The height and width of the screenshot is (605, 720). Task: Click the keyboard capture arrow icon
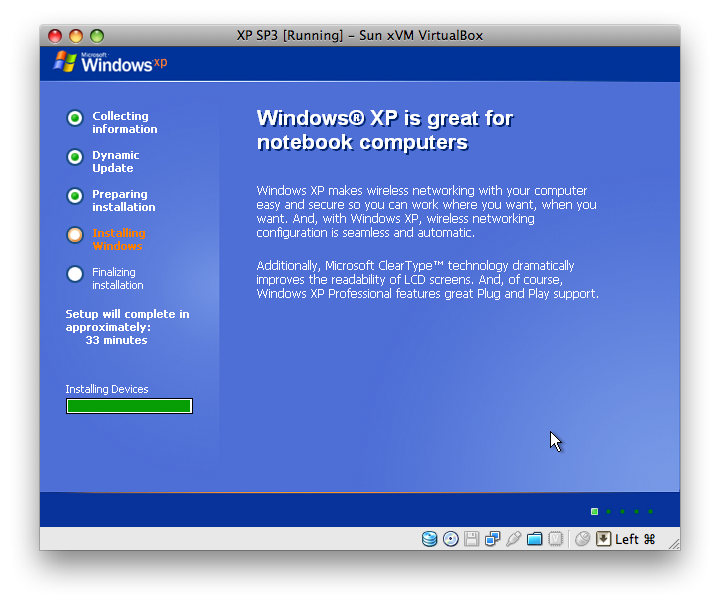point(603,538)
